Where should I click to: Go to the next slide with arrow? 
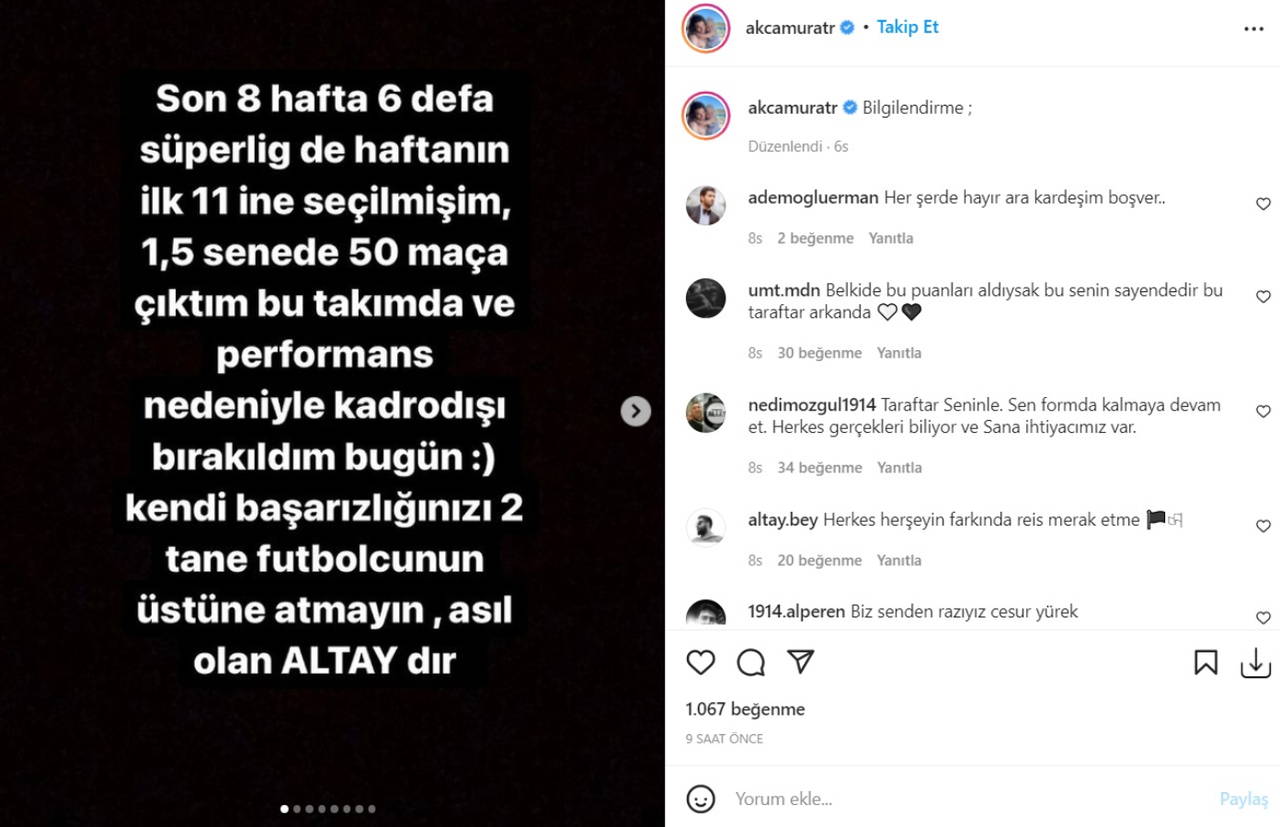[636, 411]
